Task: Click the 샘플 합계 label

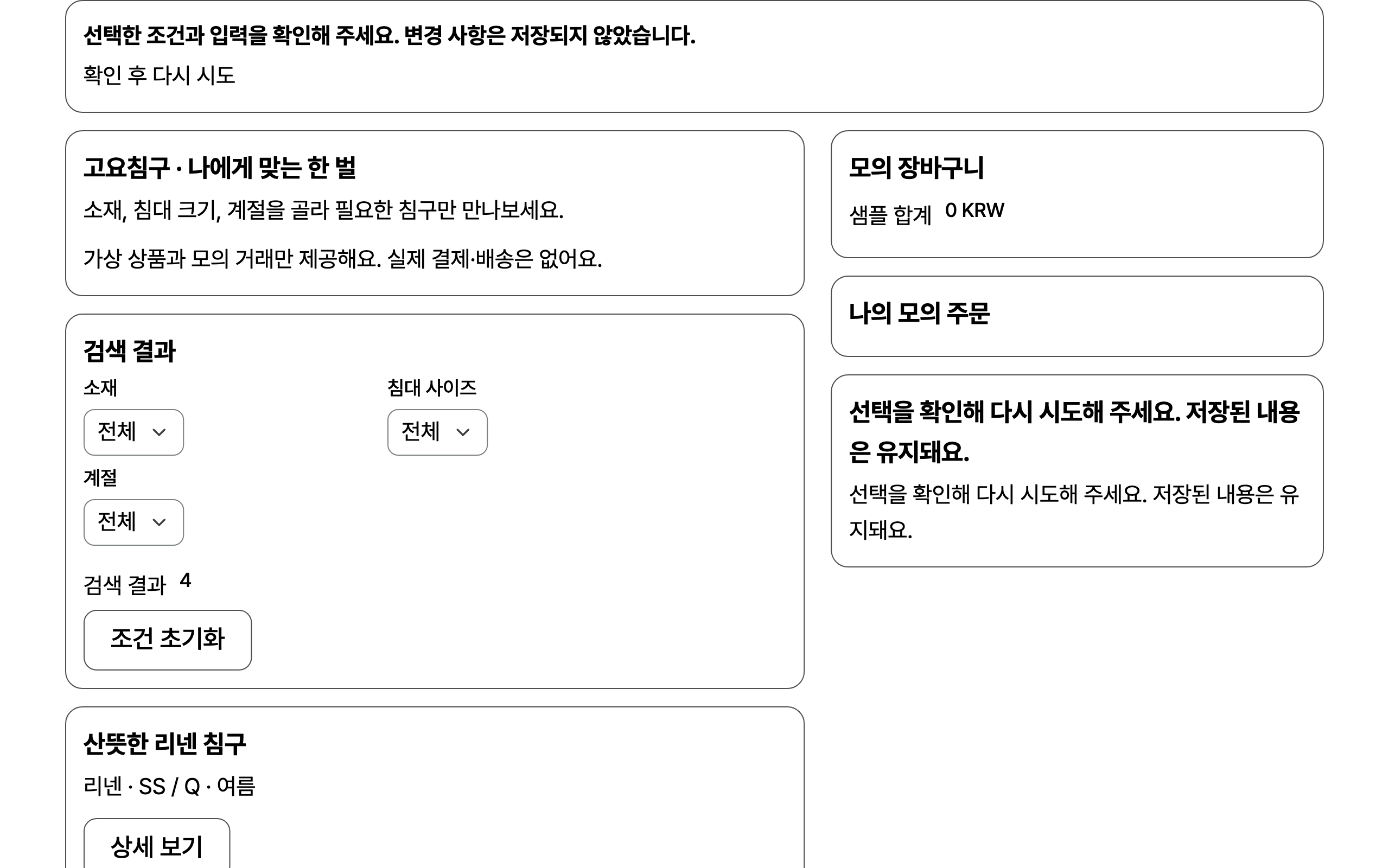Action: [x=890, y=215]
